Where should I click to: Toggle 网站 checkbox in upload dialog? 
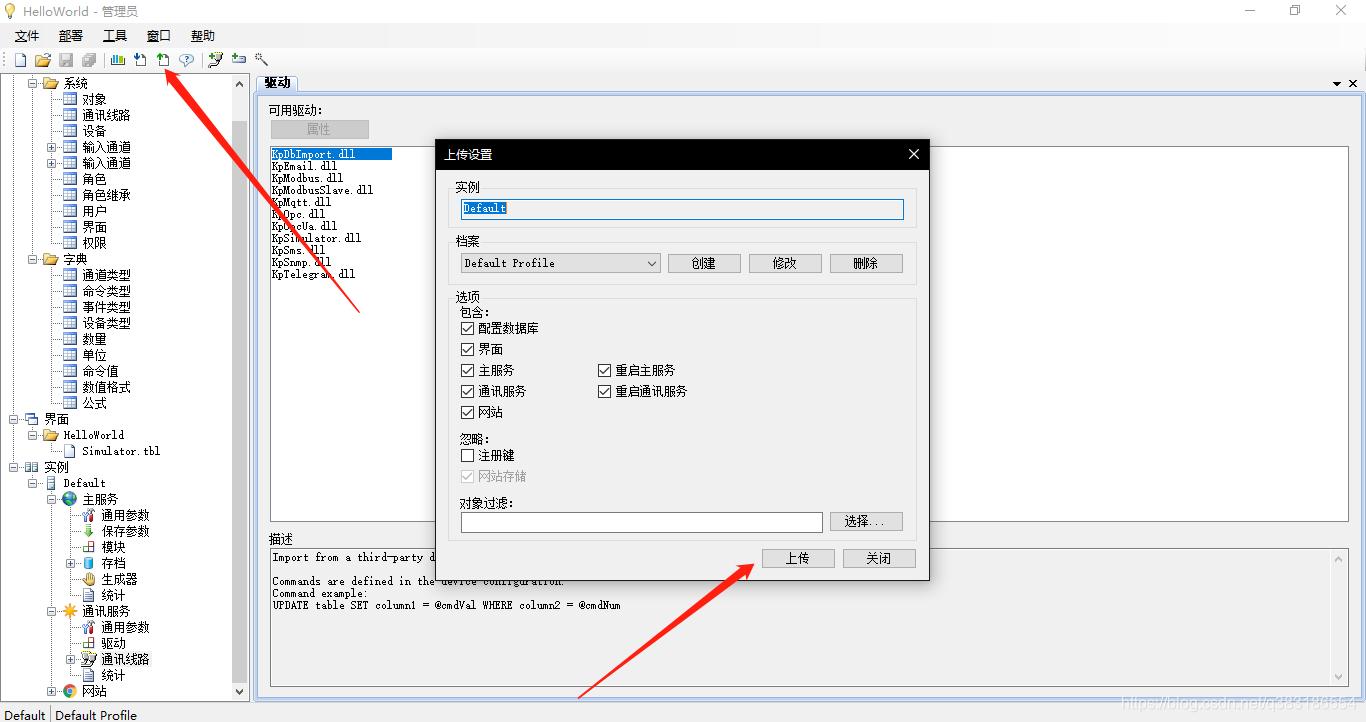coord(467,412)
